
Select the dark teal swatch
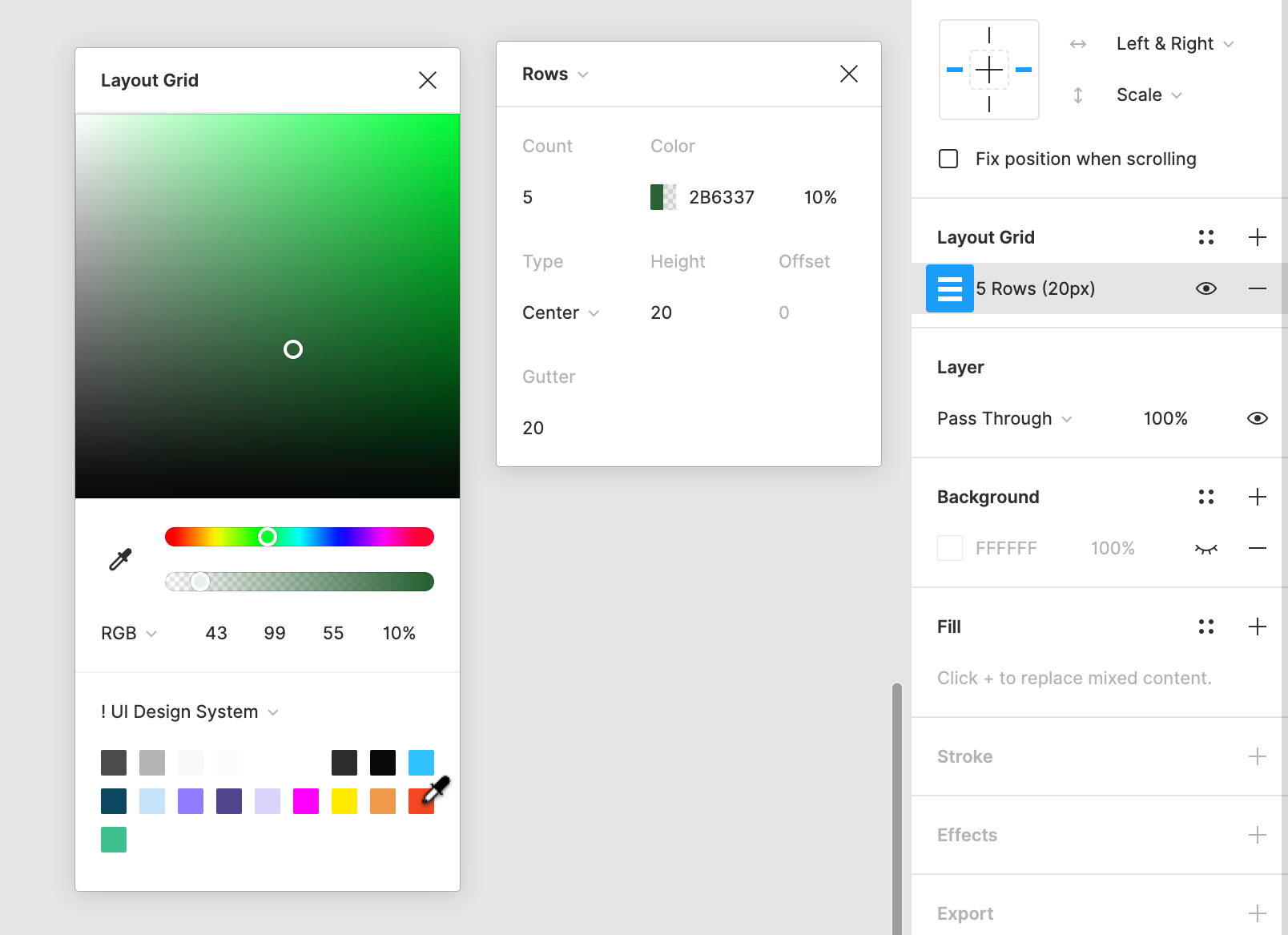(x=114, y=801)
